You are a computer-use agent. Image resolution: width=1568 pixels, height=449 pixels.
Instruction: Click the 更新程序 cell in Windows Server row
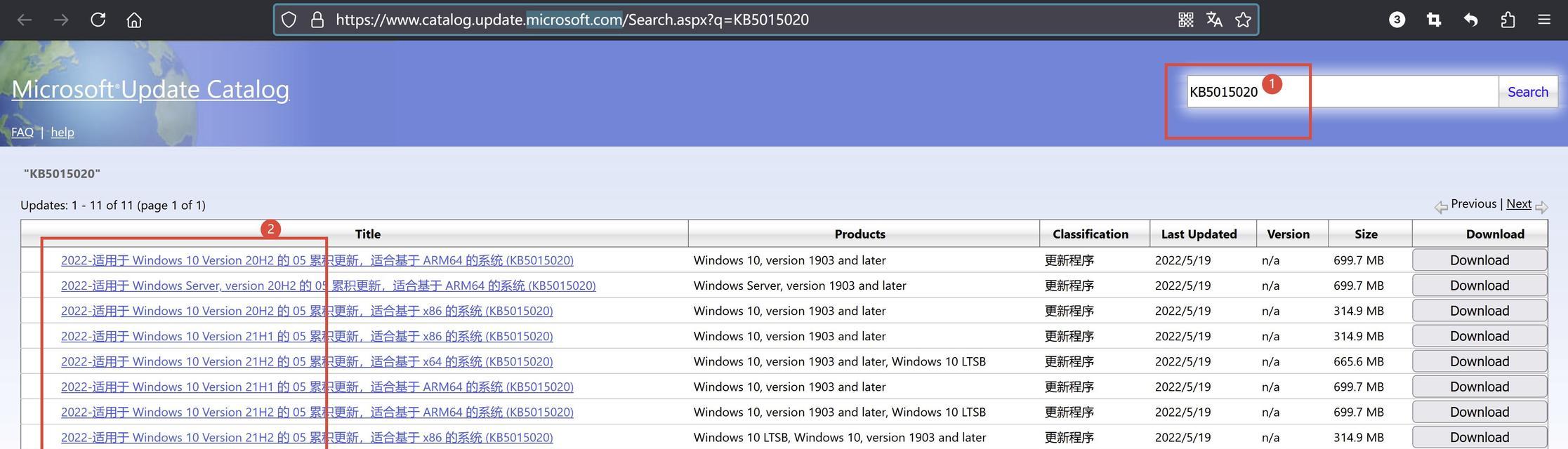click(x=1069, y=286)
